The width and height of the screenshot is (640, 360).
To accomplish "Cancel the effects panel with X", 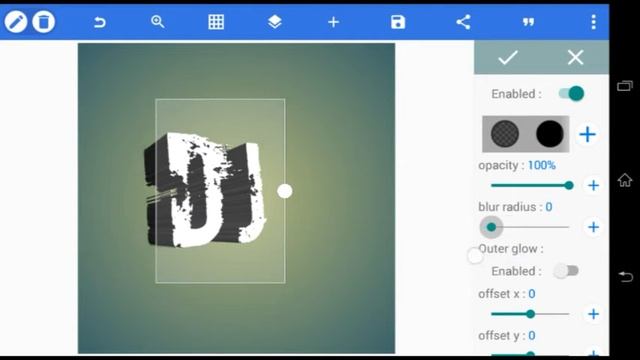I will coord(576,58).
